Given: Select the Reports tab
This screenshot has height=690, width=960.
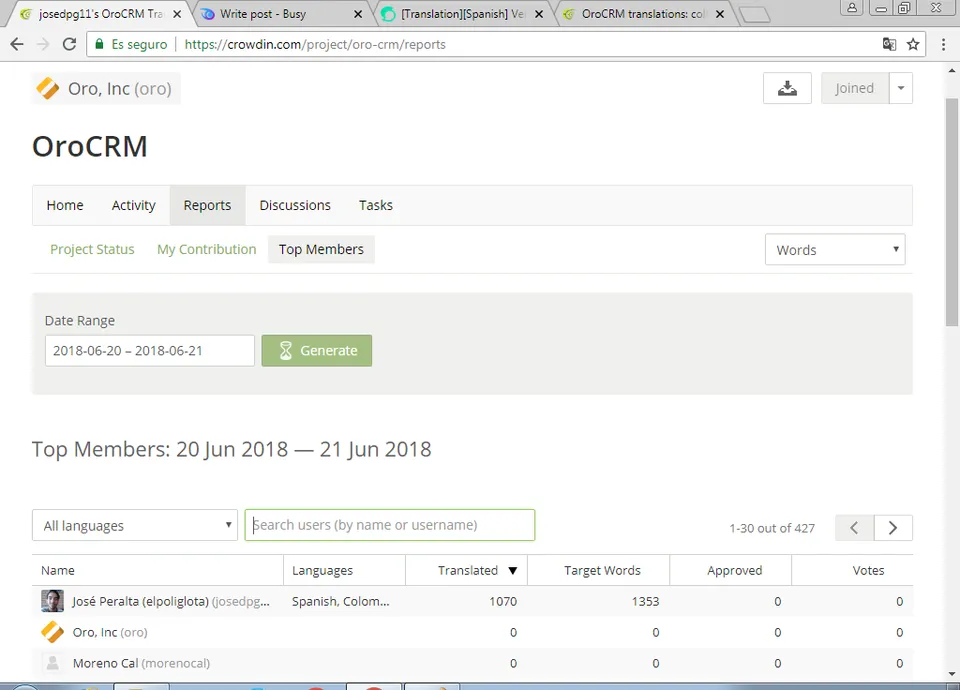Looking at the screenshot, I should (208, 205).
